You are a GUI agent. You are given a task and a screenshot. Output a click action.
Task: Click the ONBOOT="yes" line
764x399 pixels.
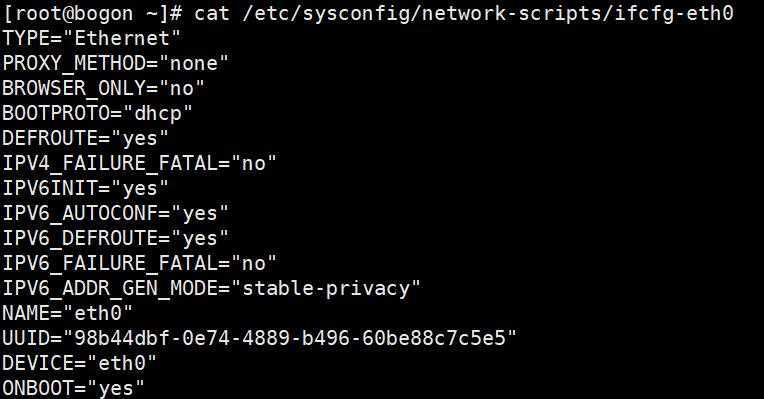pos(74,388)
